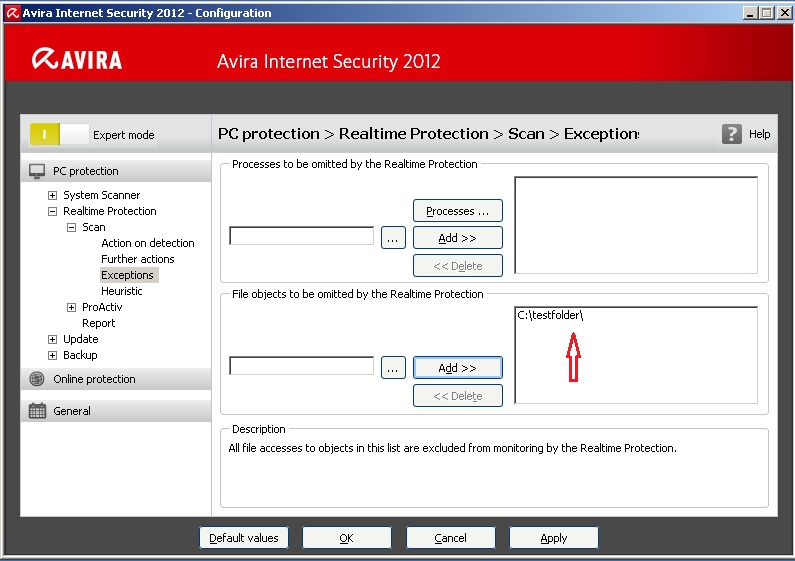This screenshot has height=561, width=795.
Task: Open Help via question mark icon
Action: 731,134
